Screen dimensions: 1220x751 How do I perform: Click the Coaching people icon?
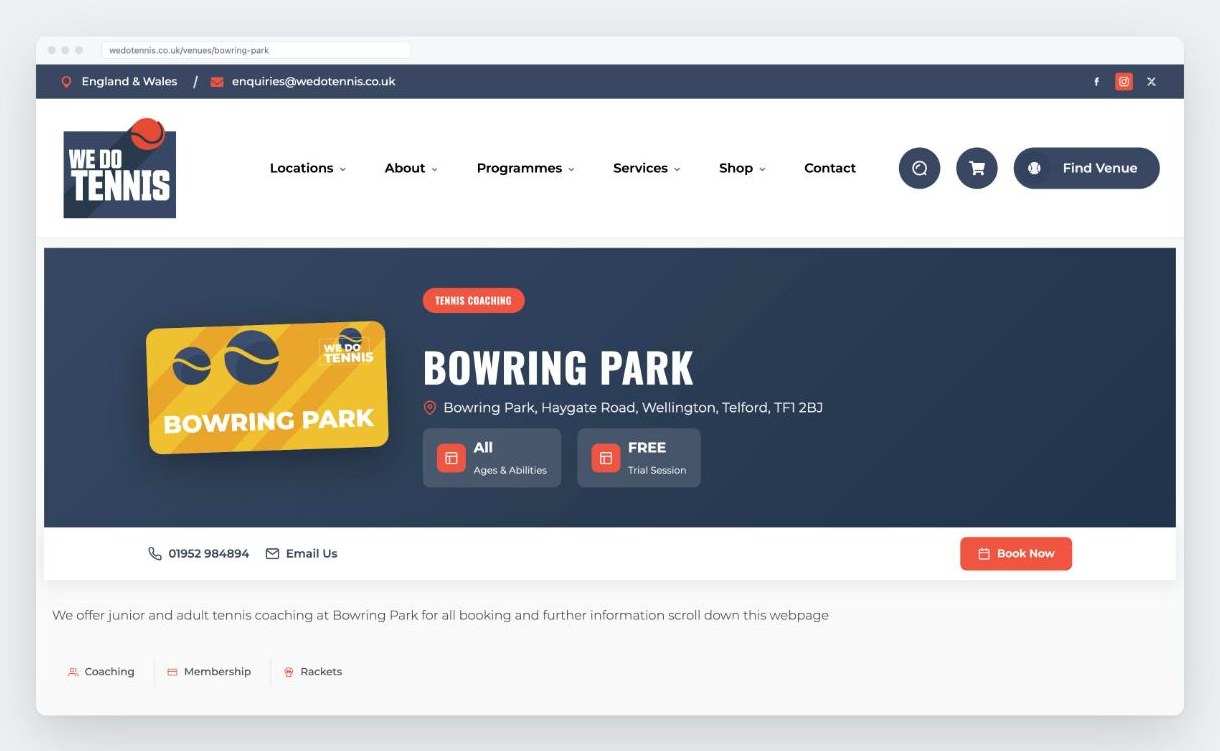[x=73, y=672]
